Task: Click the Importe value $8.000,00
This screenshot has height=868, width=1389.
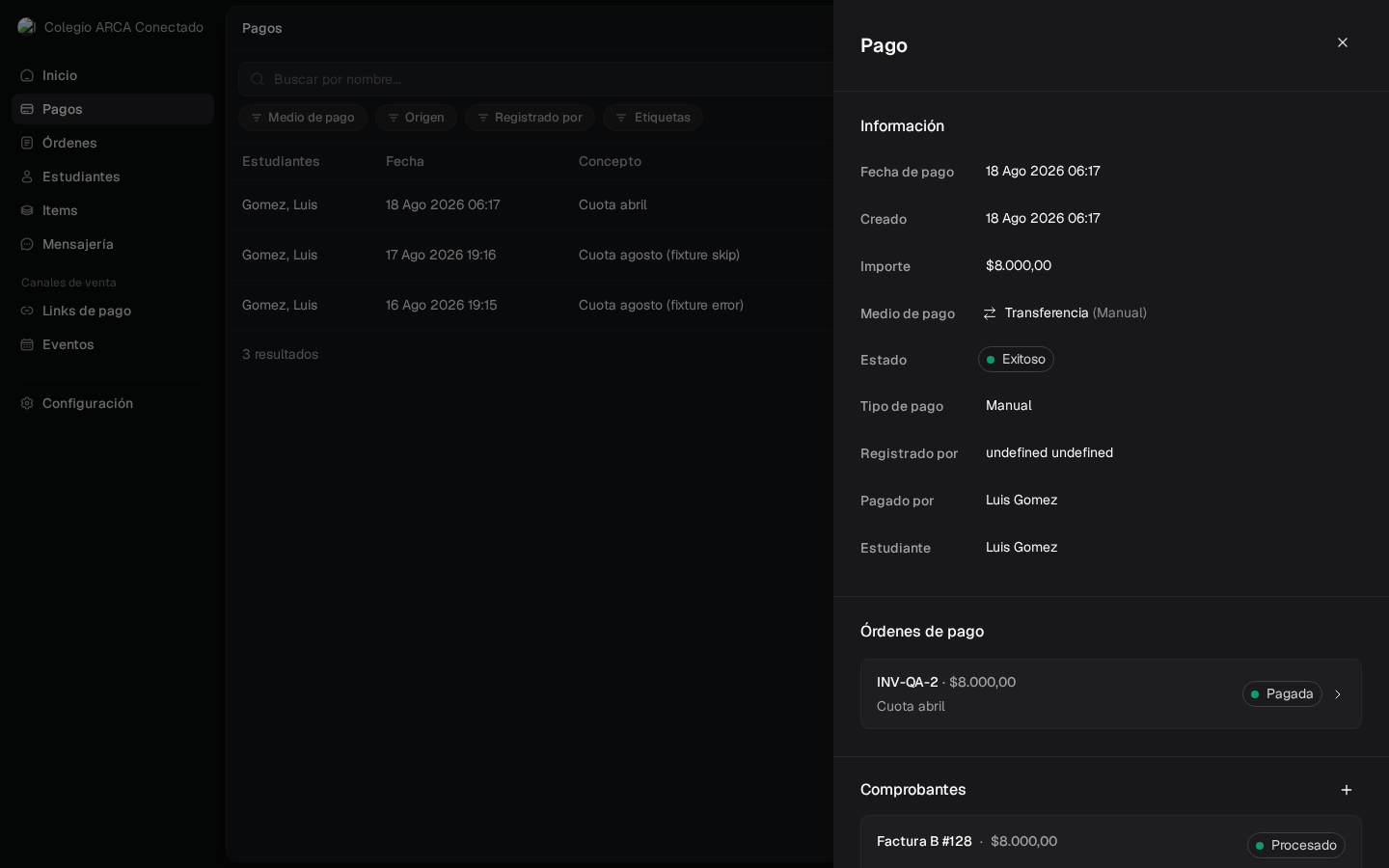Action: [x=1019, y=265]
